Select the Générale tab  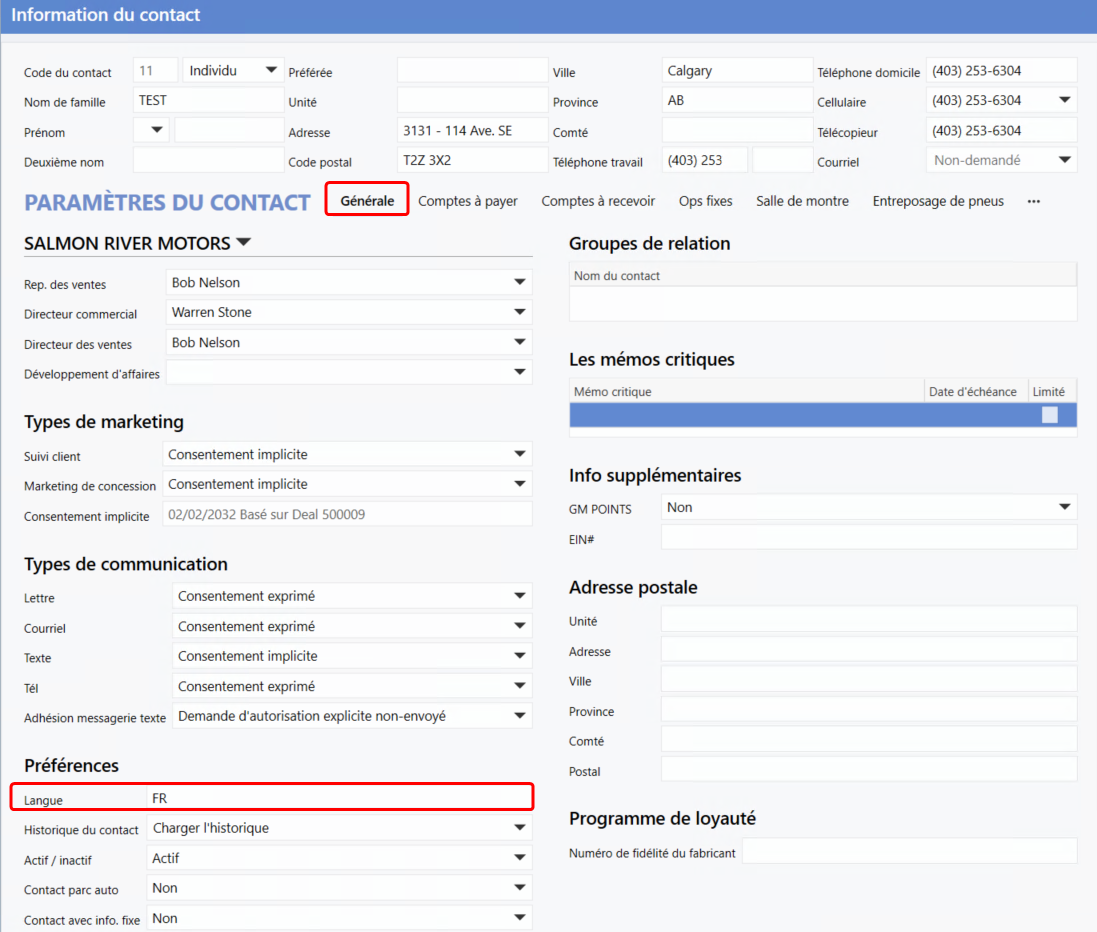(x=367, y=201)
